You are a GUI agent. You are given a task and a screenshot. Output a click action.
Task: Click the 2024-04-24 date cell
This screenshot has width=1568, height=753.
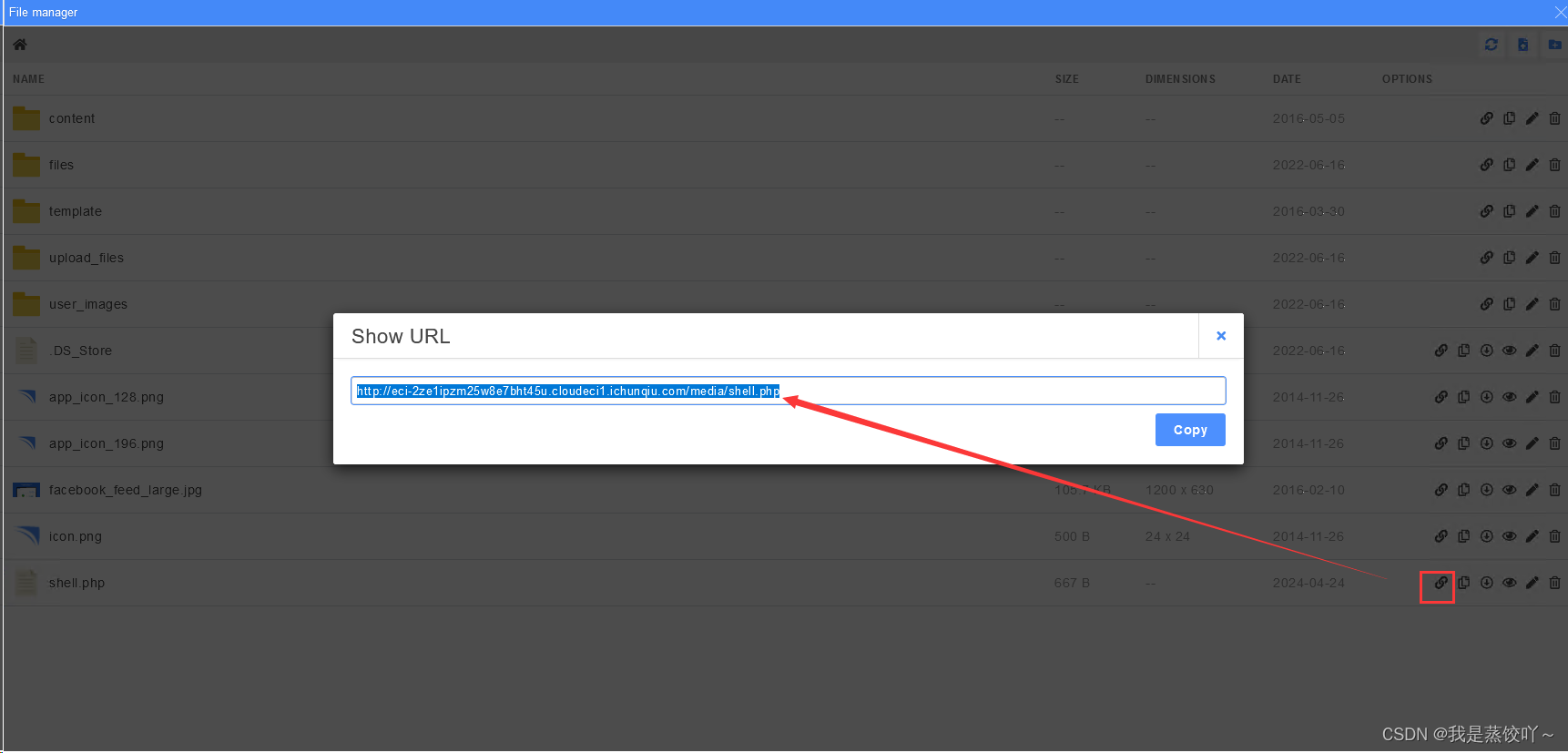1308,583
